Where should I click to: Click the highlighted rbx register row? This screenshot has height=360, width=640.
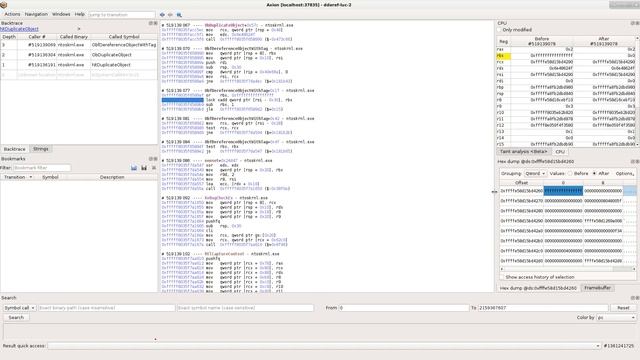(x=566, y=56)
